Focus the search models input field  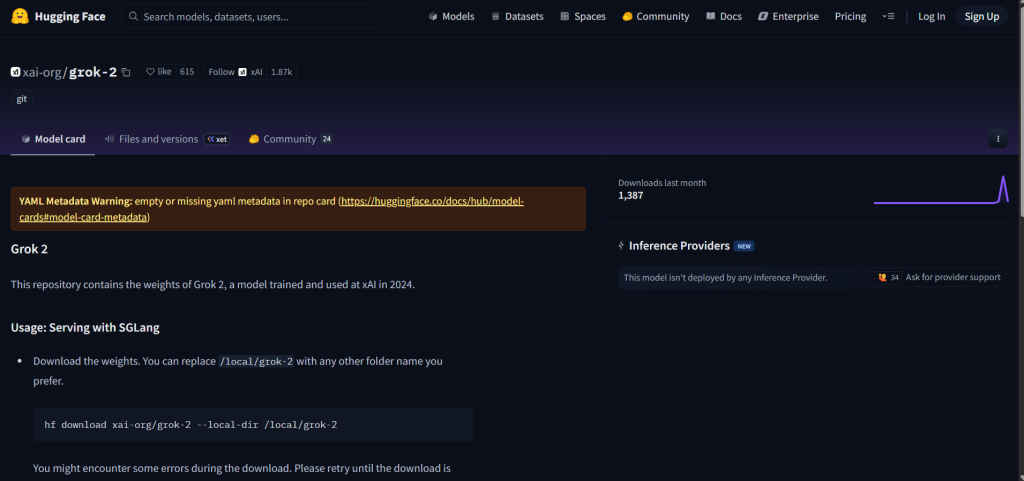click(x=270, y=16)
